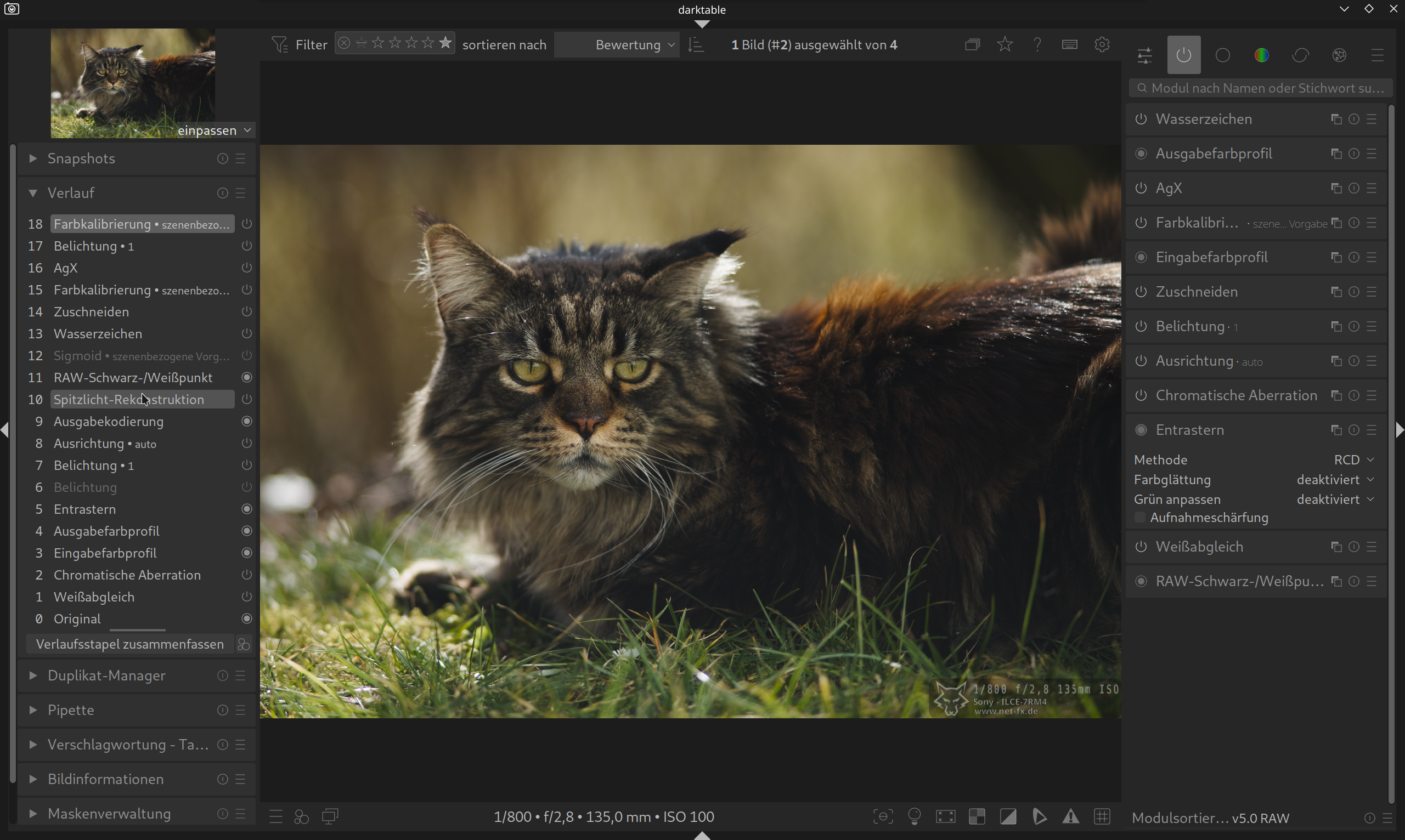
Task: Click the module search input field
Action: (x=1260, y=88)
